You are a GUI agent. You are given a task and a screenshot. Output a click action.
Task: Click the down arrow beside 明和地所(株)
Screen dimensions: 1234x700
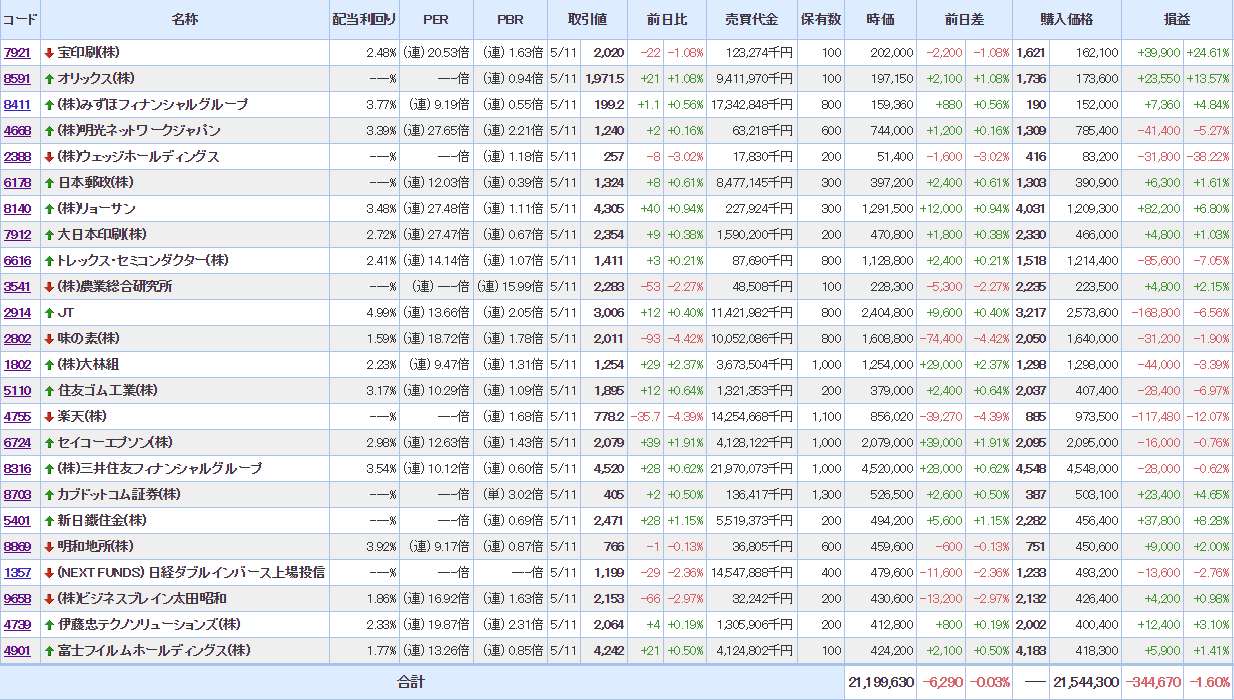tap(48, 546)
